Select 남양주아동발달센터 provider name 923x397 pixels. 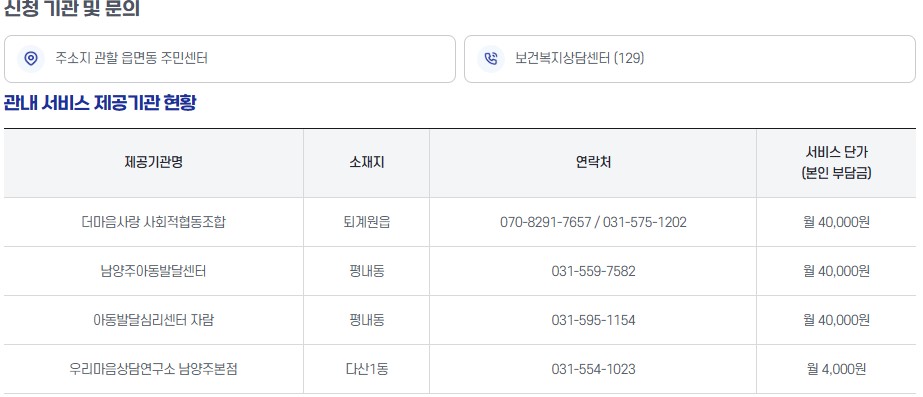pyautogui.click(x=154, y=272)
